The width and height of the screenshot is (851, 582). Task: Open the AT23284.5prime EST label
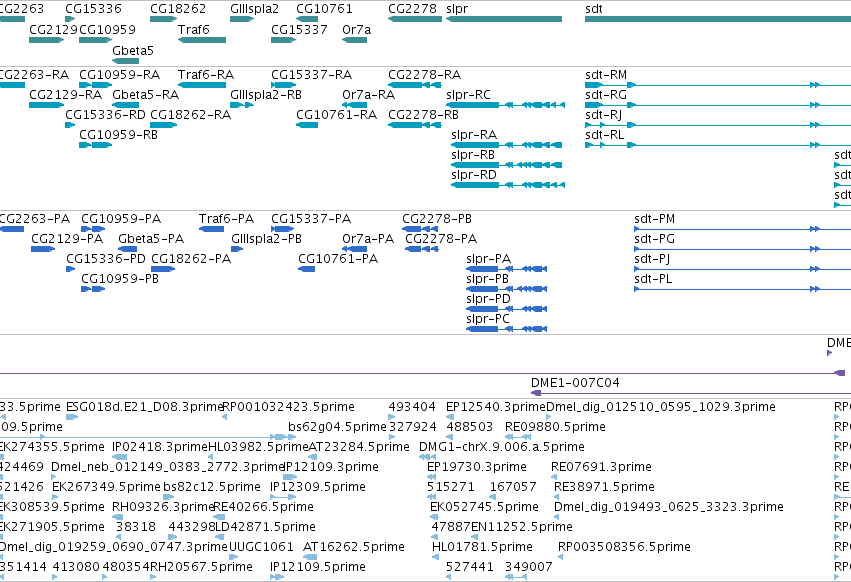pos(359,447)
